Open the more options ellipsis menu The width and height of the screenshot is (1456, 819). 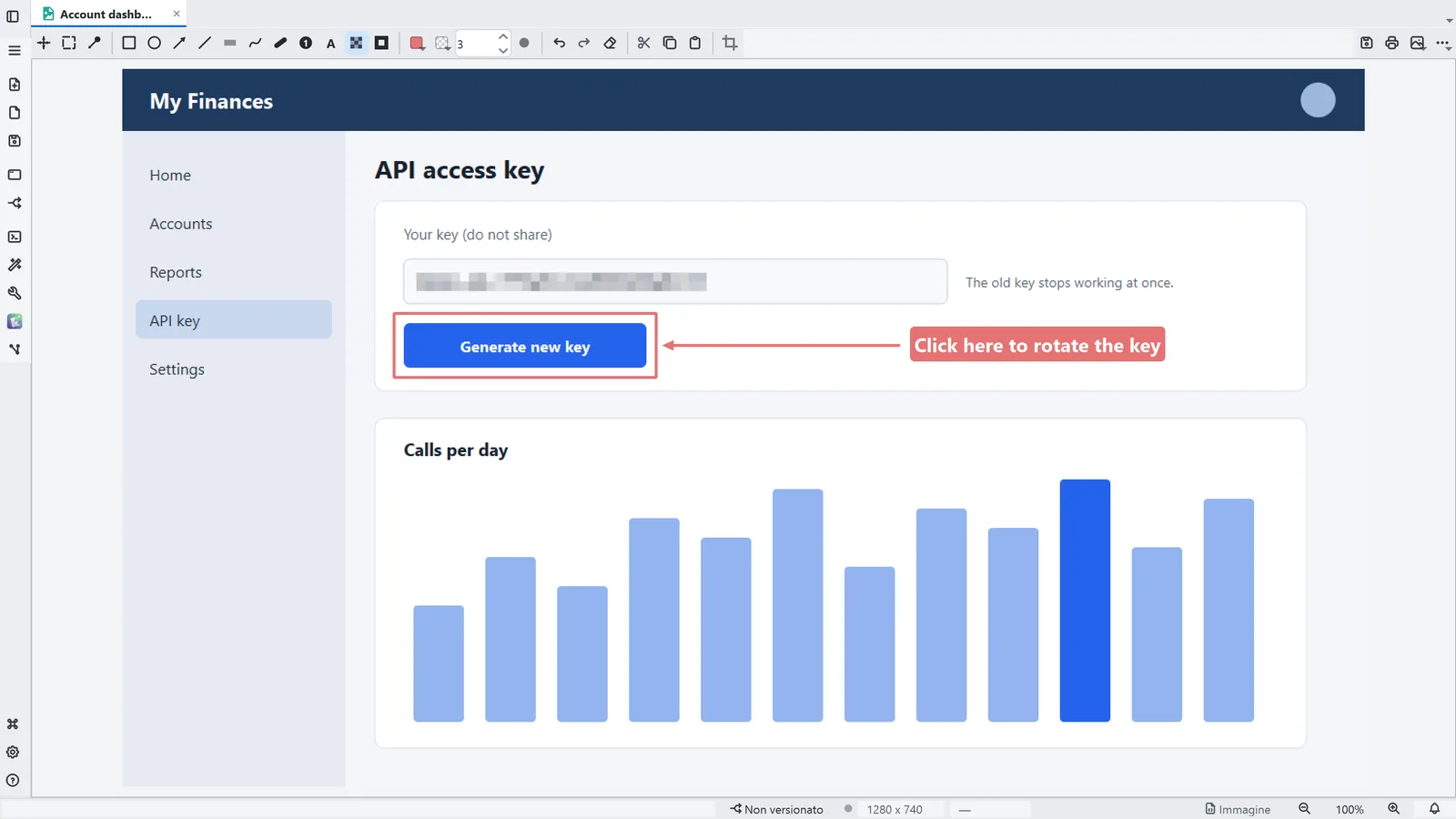tap(1443, 43)
